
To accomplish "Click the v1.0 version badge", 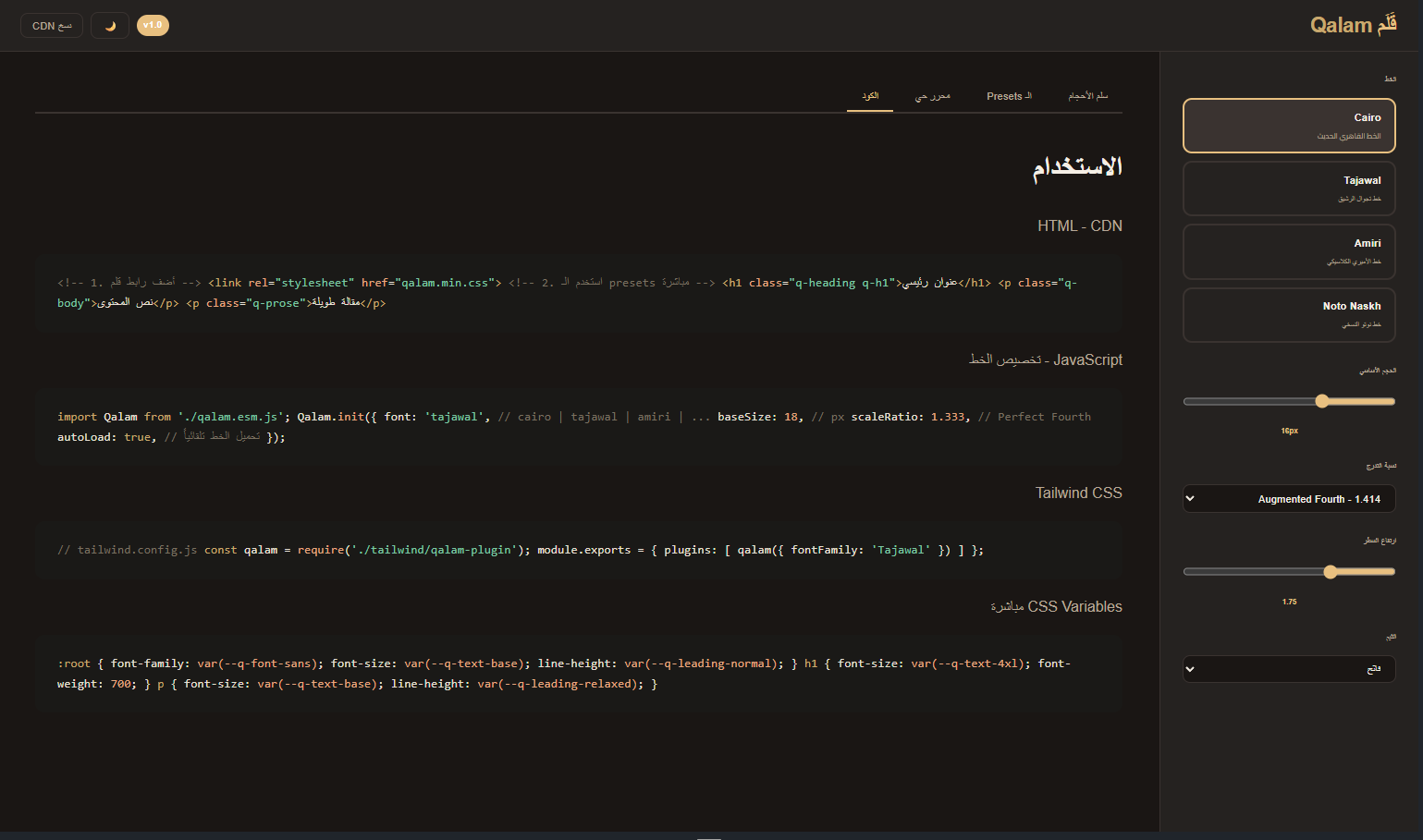I will point(153,26).
